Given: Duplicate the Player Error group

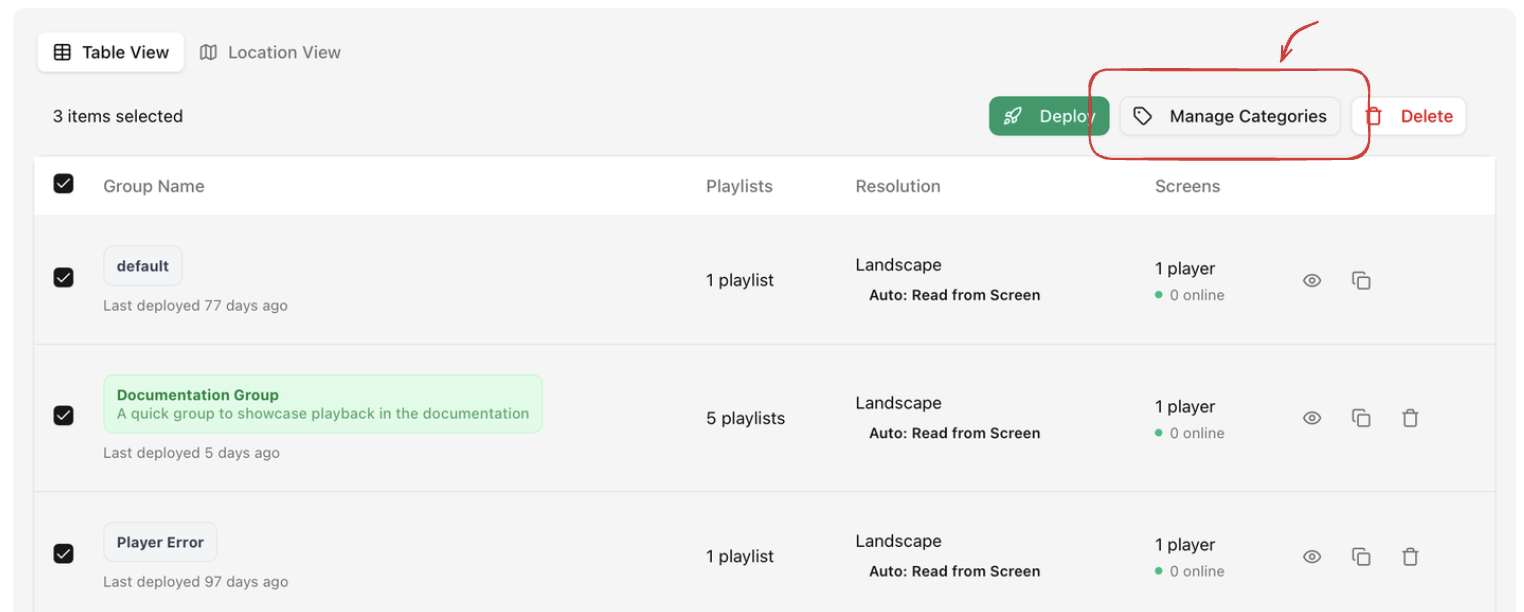Looking at the screenshot, I should coord(1361,557).
